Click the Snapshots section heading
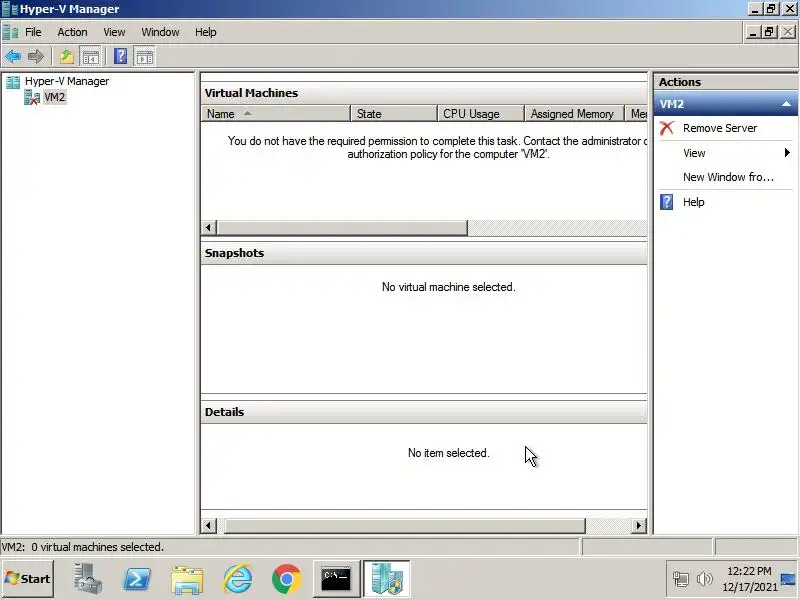The width and height of the screenshot is (800, 600). pyautogui.click(x=234, y=253)
